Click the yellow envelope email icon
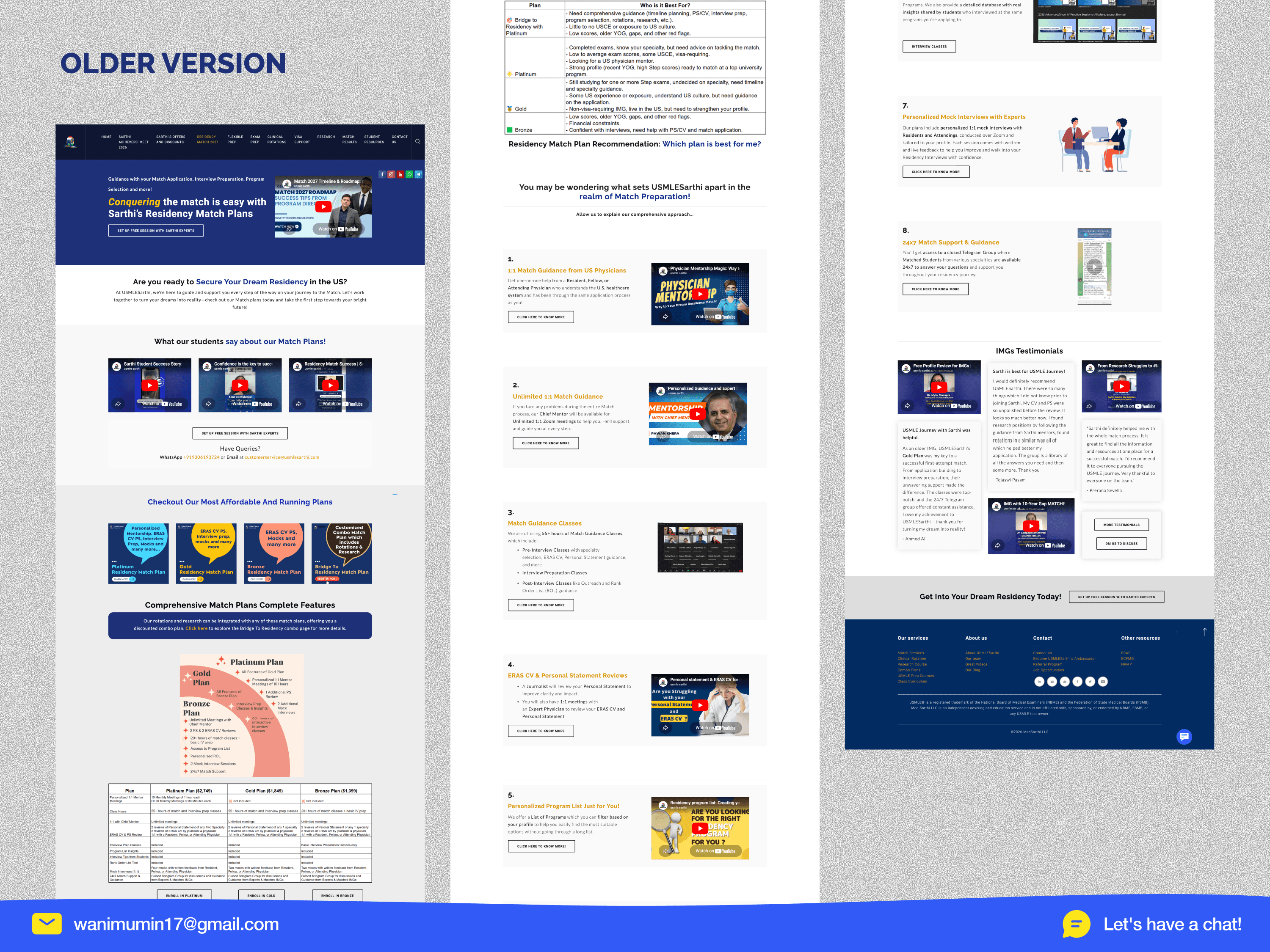1270x952 pixels. tap(47, 923)
